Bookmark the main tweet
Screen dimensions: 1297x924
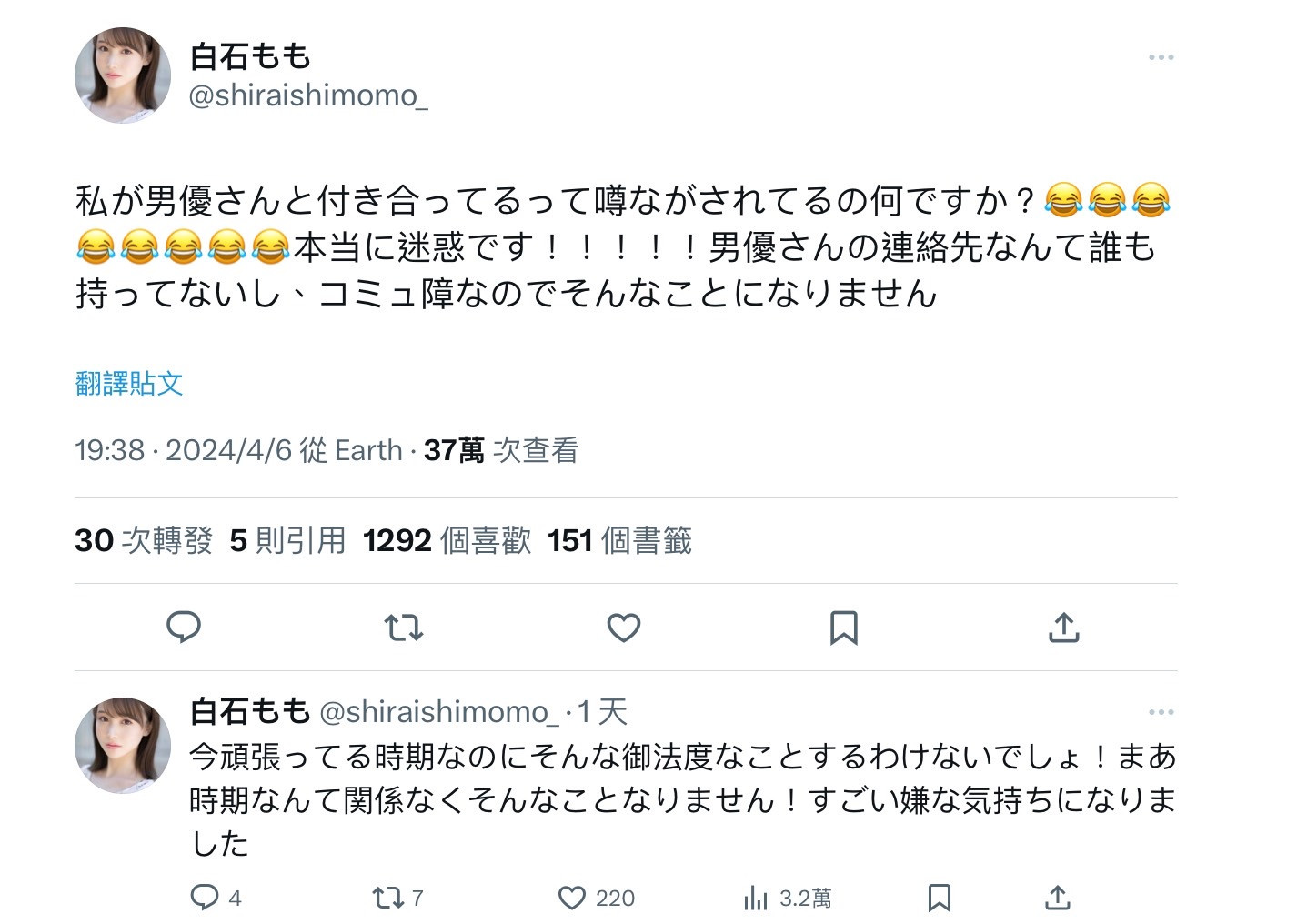coord(844,628)
